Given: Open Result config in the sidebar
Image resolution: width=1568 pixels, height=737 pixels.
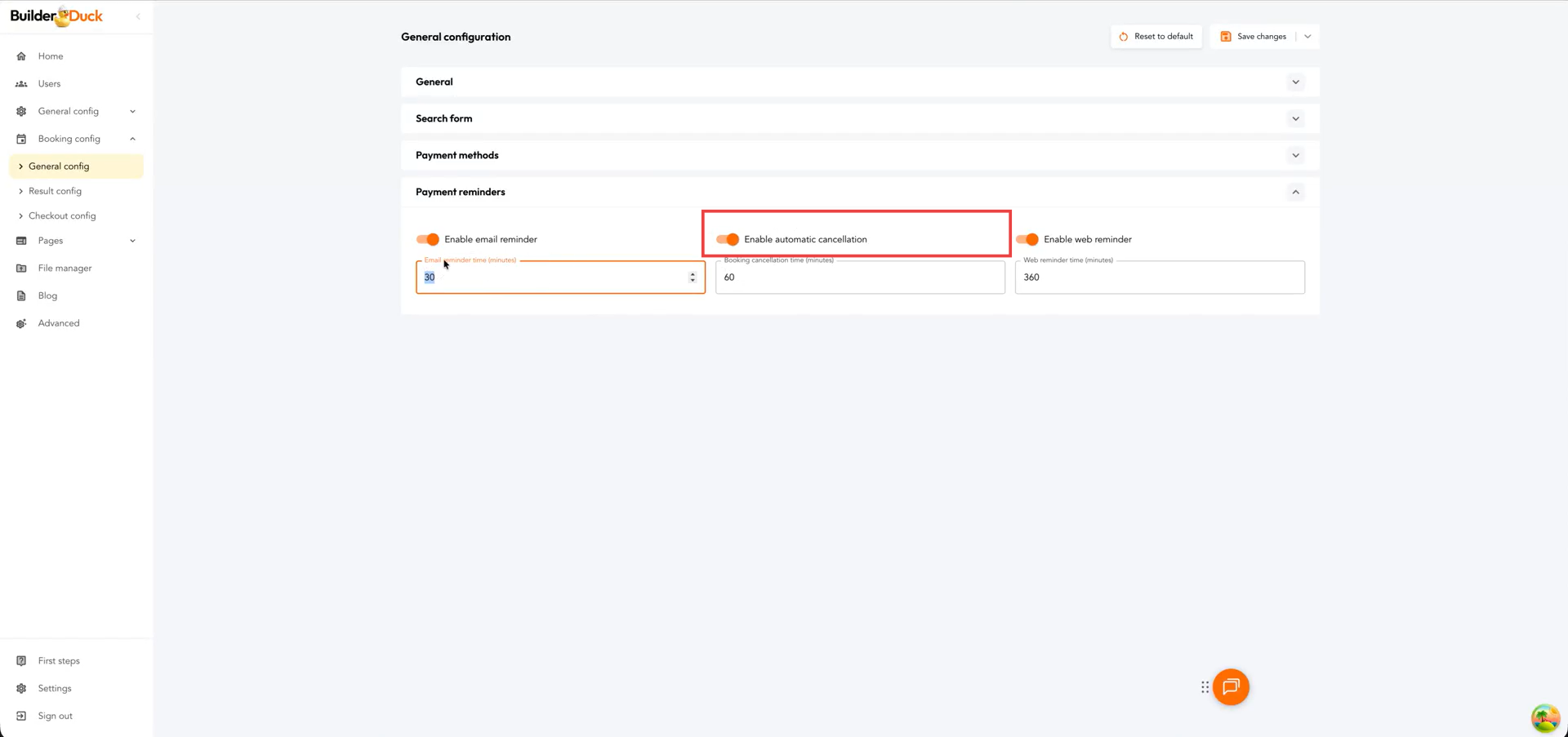Looking at the screenshot, I should [55, 191].
